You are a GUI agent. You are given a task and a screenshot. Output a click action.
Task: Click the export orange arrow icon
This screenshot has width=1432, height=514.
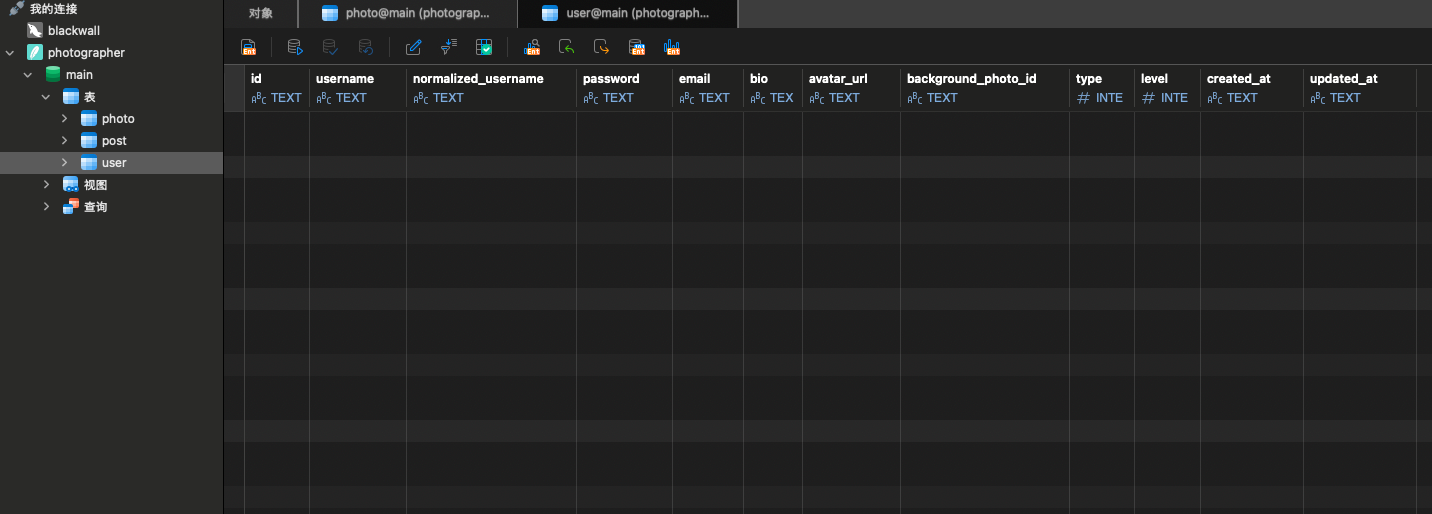tap(601, 47)
